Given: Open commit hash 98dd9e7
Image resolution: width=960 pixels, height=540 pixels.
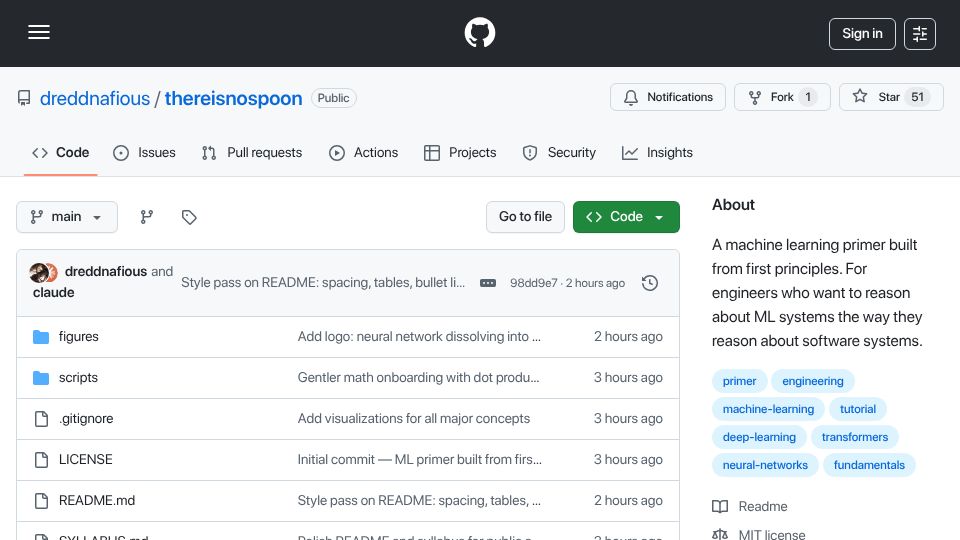Looking at the screenshot, I should [534, 283].
